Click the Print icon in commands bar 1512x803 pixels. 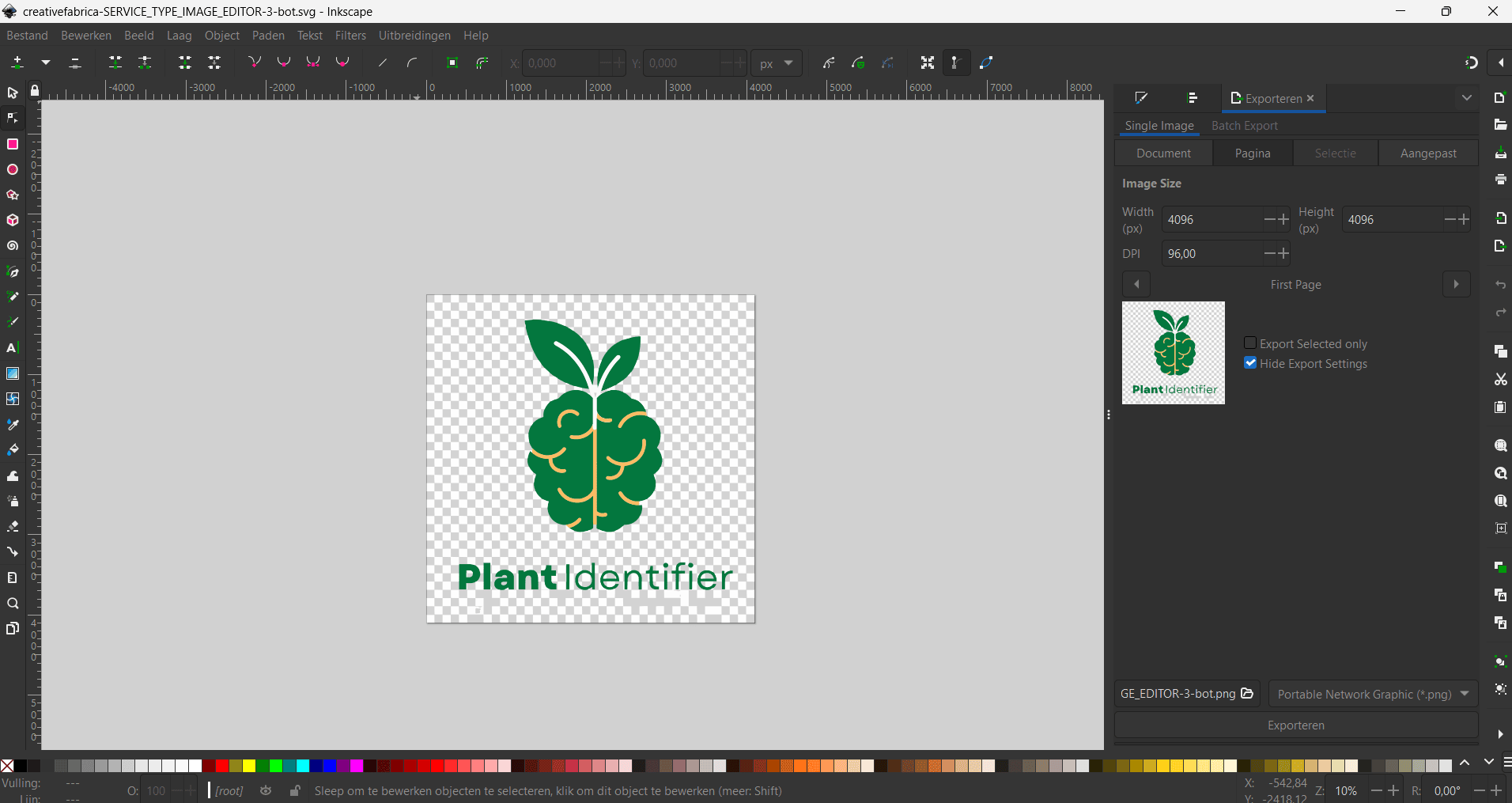[1500, 180]
